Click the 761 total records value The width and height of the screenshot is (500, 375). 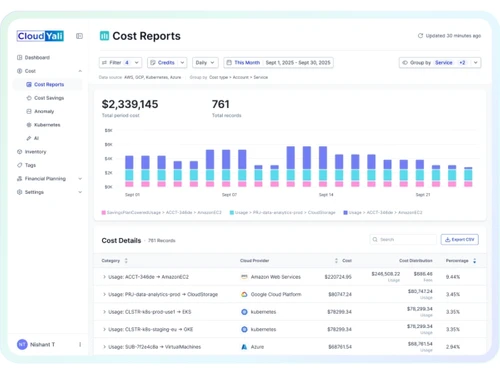point(221,104)
